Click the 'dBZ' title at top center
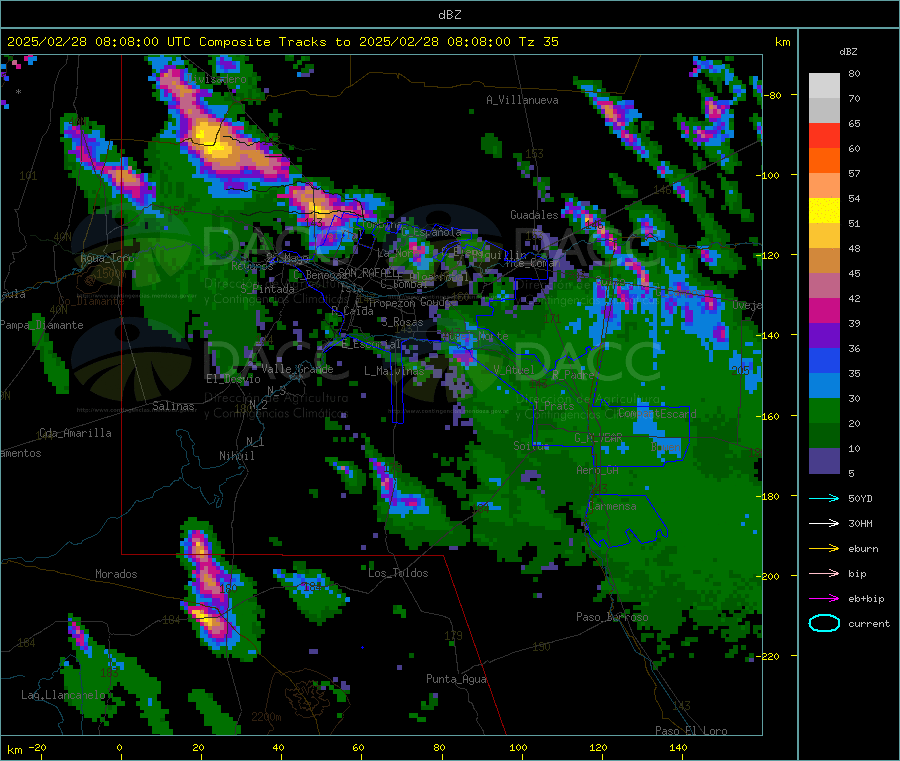900x761 pixels. pyautogui.click(x=449, y=15)
